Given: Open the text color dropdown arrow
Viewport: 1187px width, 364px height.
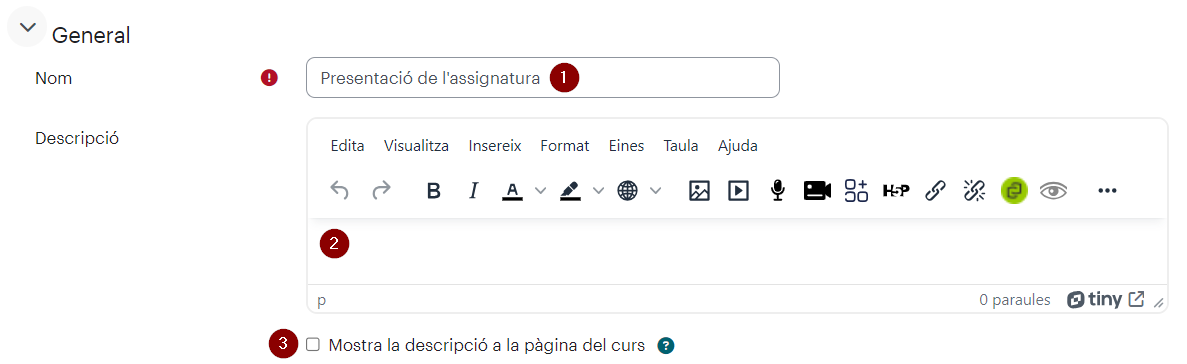Looking at the screenshot, I should [x=541, y=191].
